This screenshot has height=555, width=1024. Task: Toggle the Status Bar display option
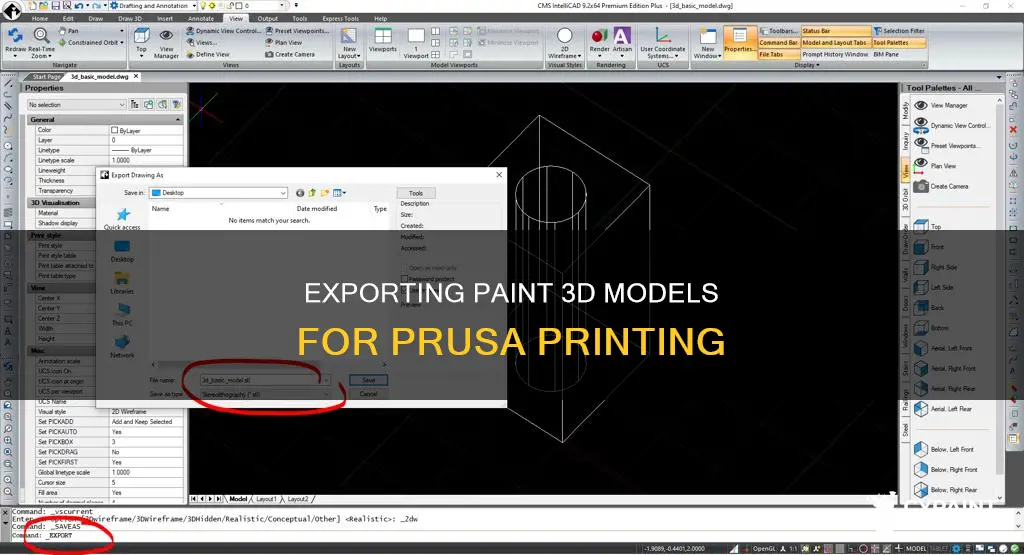click(x=835, y=31)
